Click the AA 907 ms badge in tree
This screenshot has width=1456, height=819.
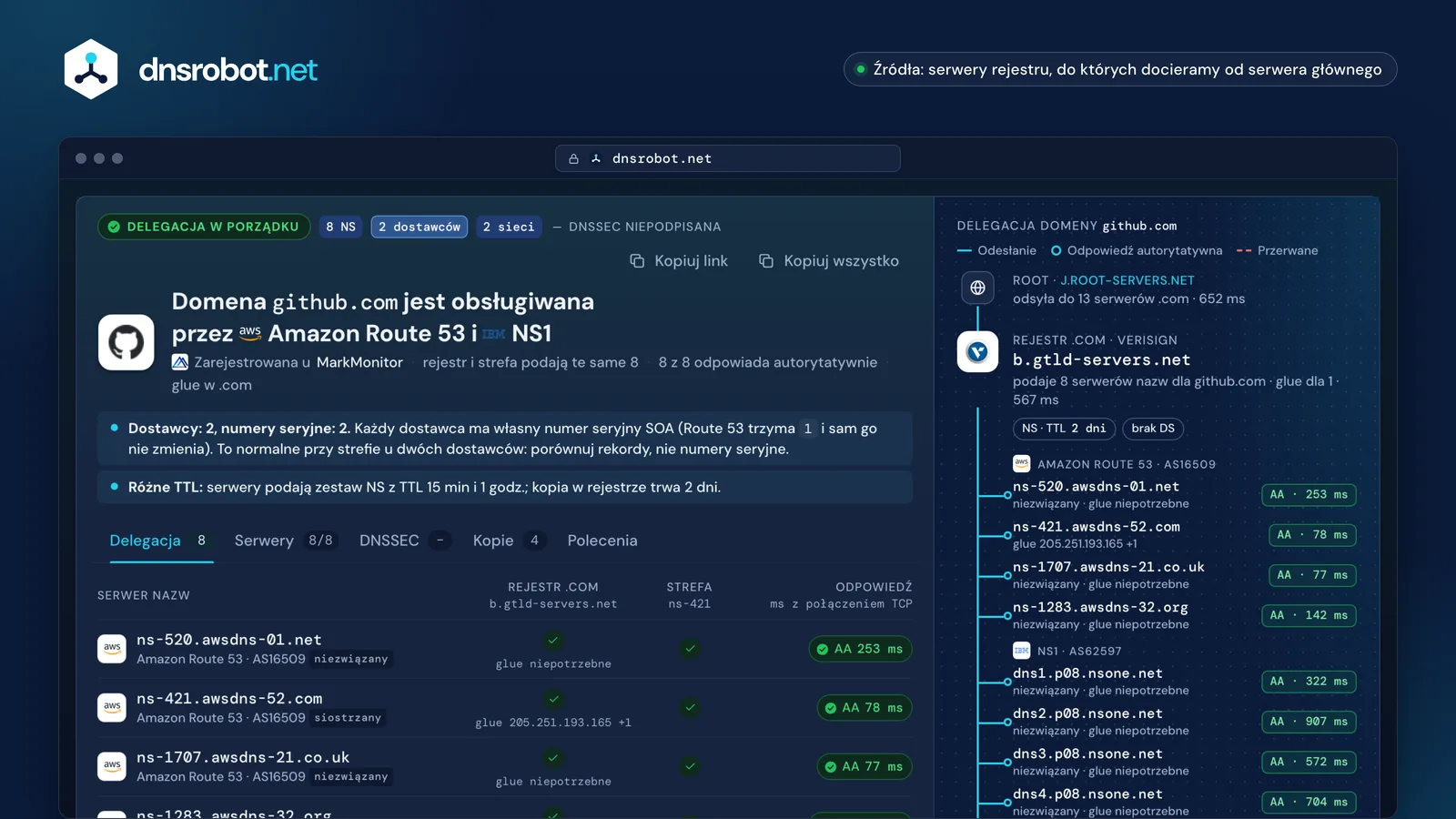click(1309, 722)
